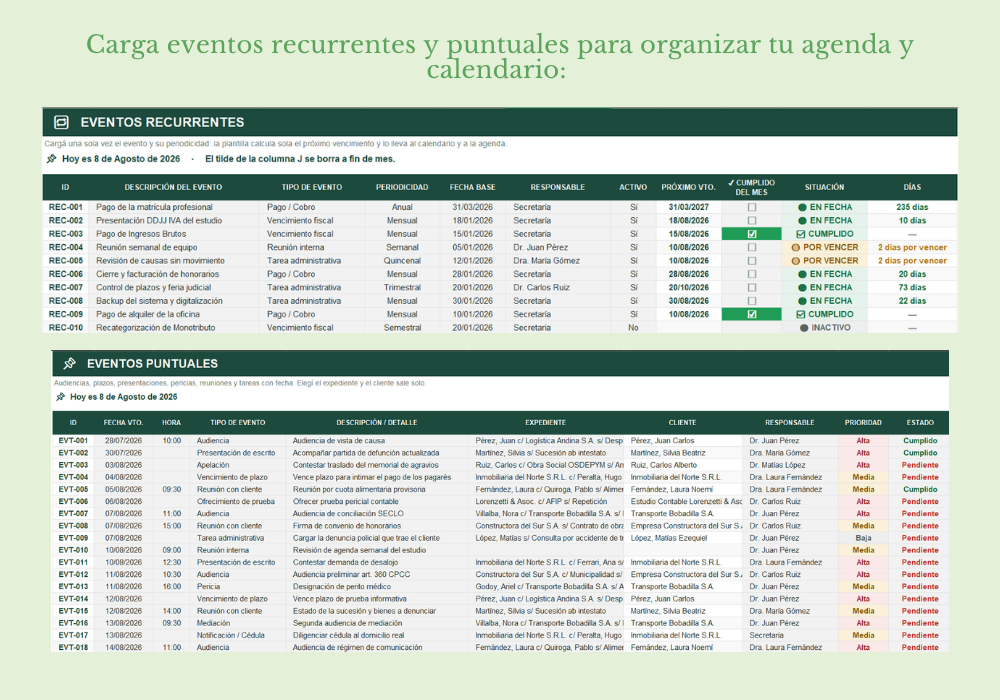Select 'Contestar demanda de desalojo' cell
The height and width of the screenshot is (700, 1000).
click(x=379, y=562)
